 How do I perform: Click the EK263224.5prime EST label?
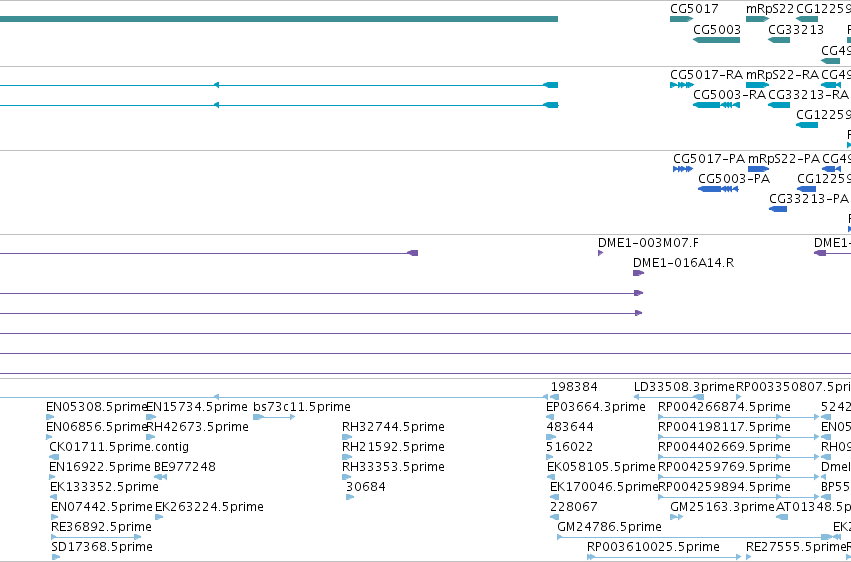coord(209,507)
